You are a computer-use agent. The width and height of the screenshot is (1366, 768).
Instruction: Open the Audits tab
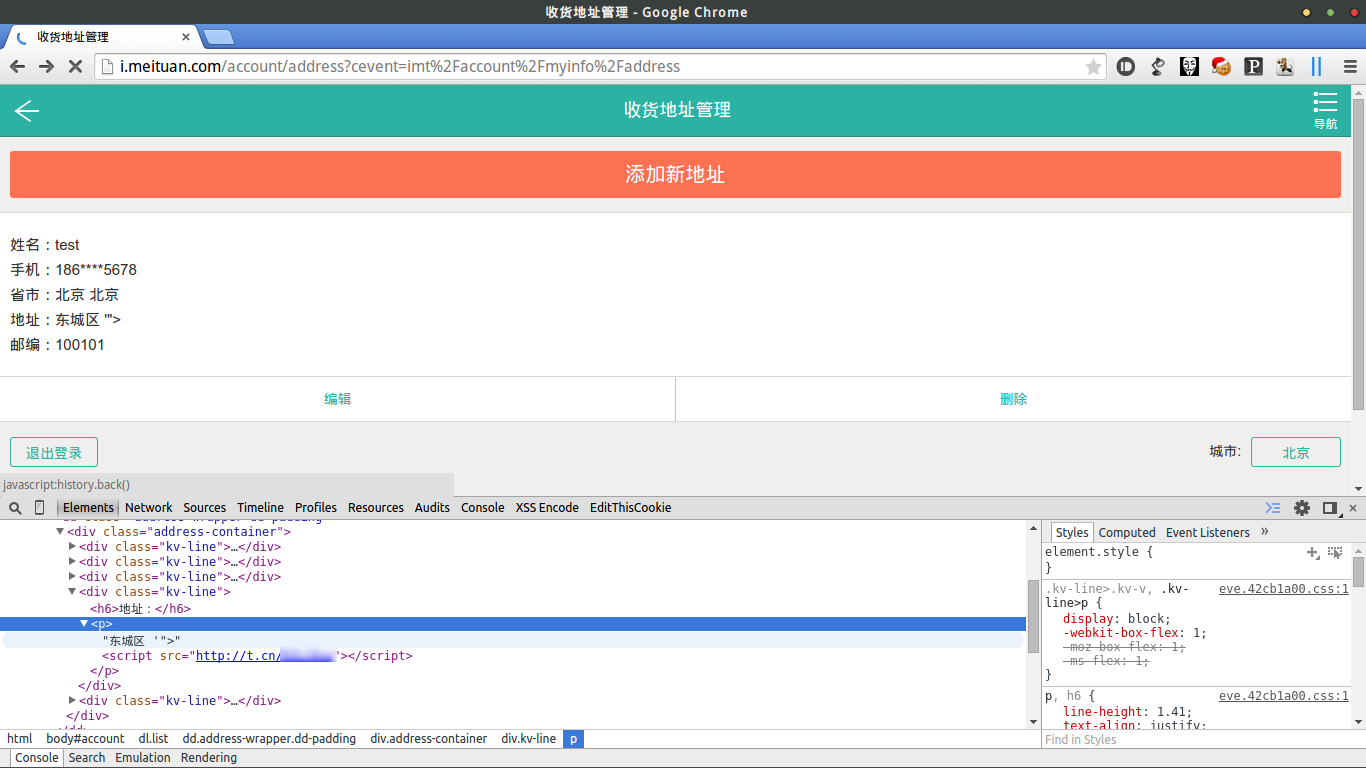tap(432, 508)
